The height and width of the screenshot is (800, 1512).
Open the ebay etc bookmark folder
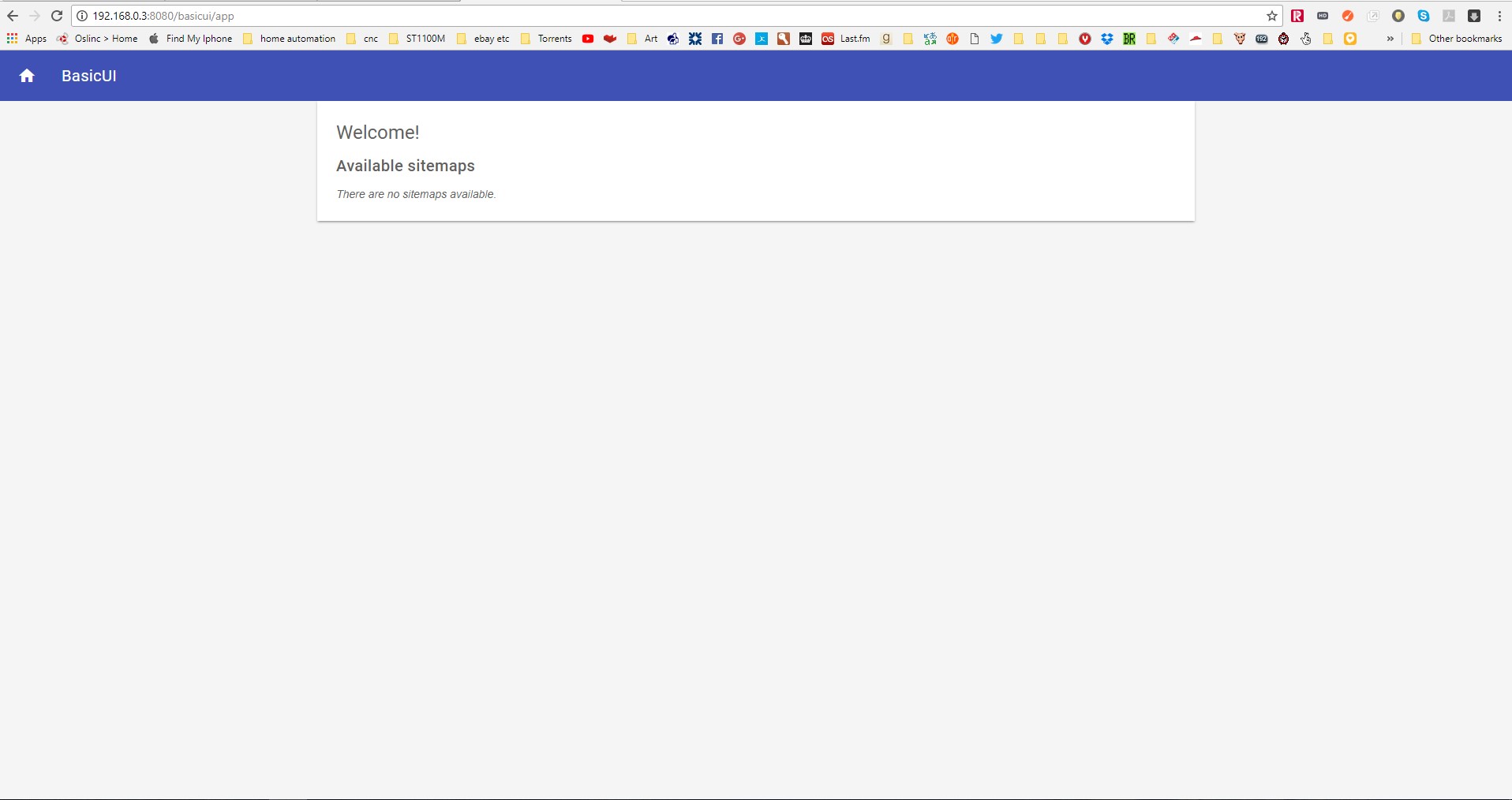(483, 39)
